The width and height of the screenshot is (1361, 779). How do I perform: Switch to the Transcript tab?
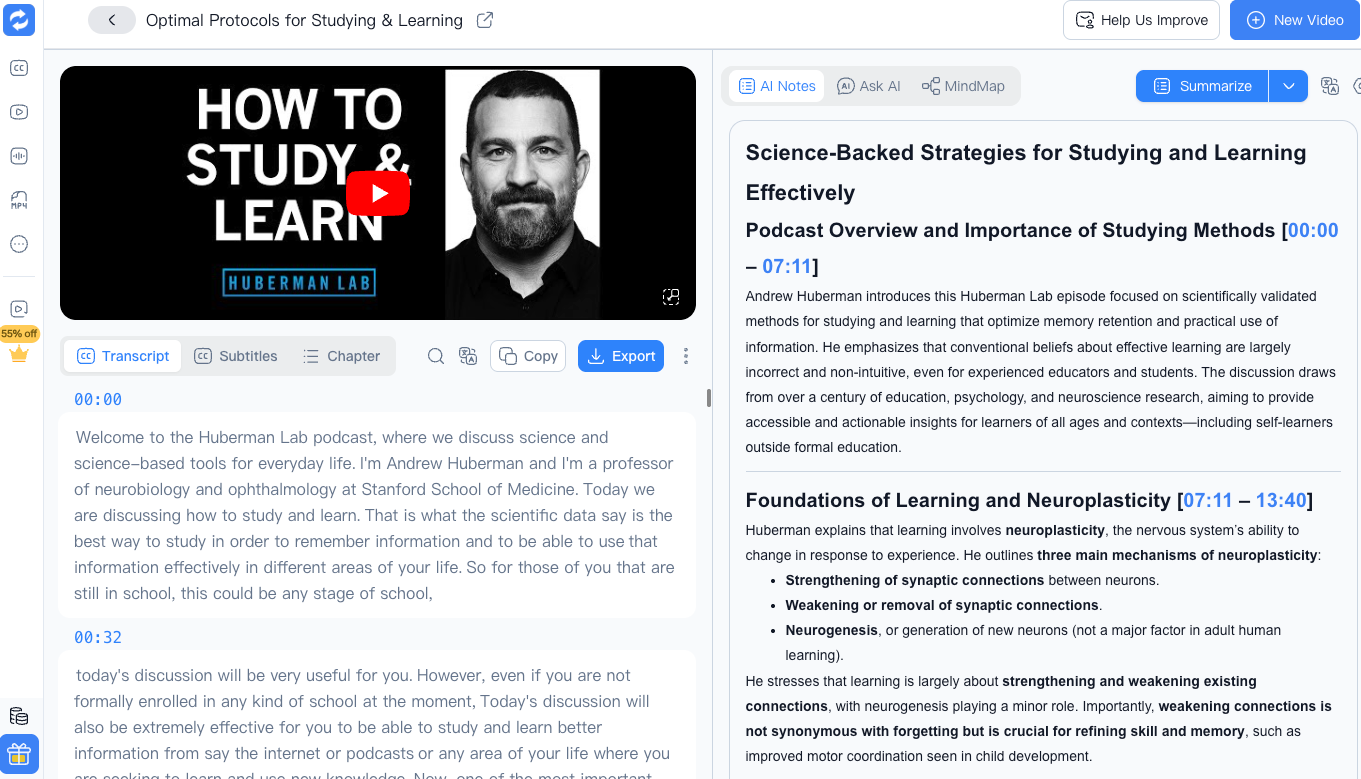(123, 356)
